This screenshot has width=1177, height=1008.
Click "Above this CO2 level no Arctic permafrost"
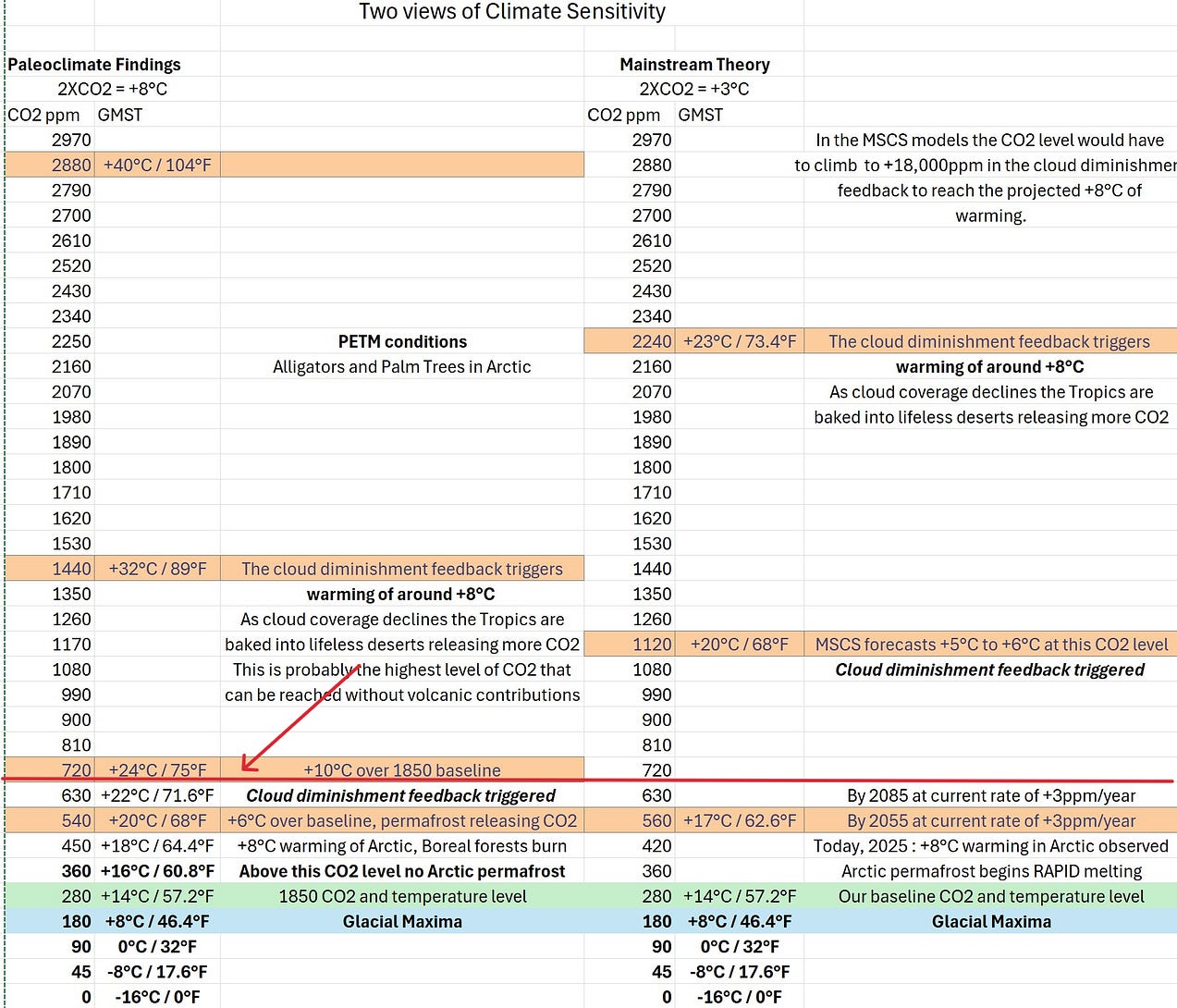(402, 871)
